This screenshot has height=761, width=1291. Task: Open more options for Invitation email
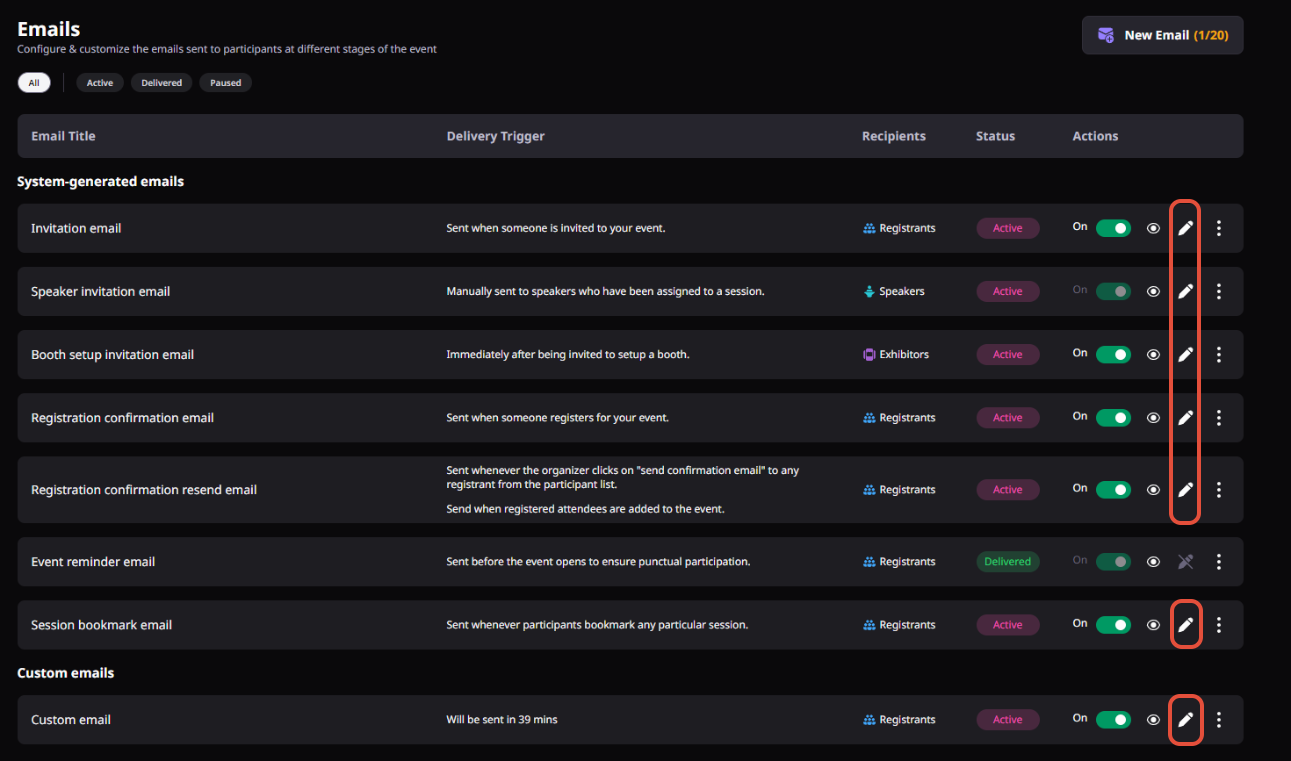[x=1218, y=228]
